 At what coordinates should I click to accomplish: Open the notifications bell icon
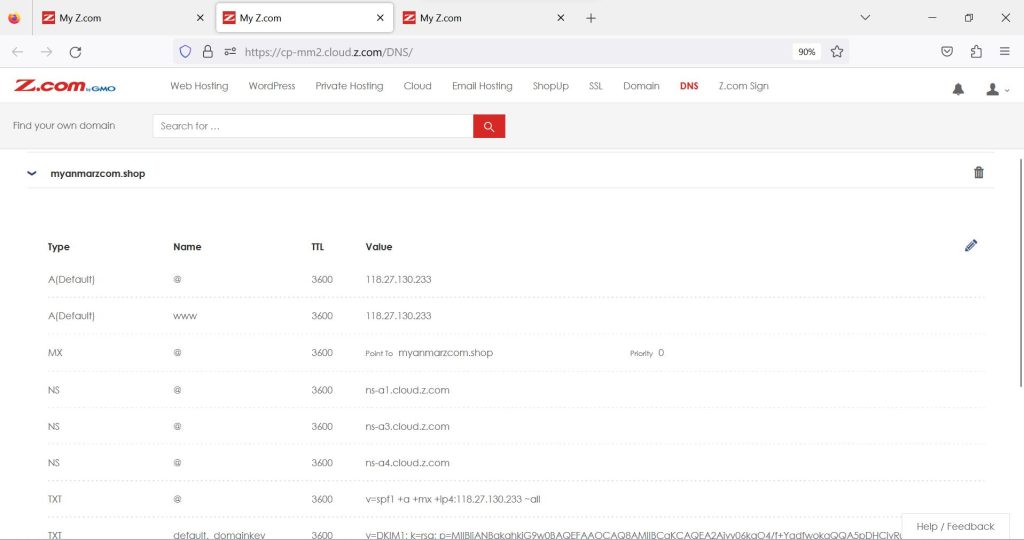tap(958, 89)
